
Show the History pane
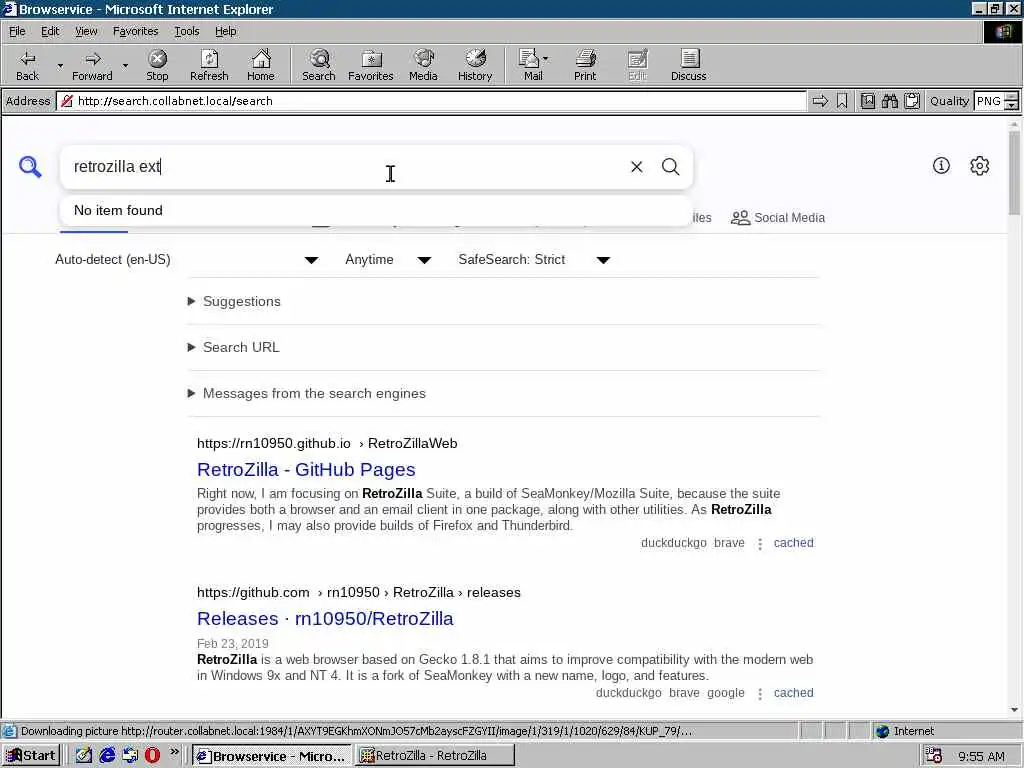point(475,65)
